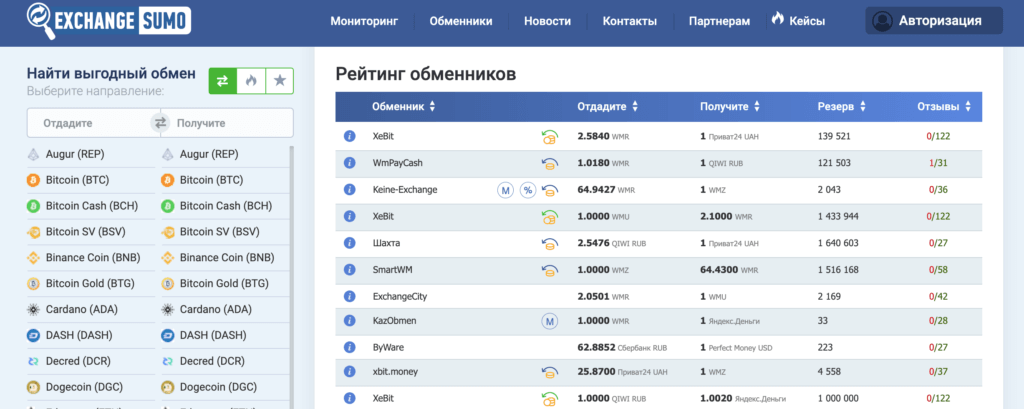Click blue coin icon in Keine-Exchange row
Viewport: 1024px width, 409px height.
coord(549,190)
